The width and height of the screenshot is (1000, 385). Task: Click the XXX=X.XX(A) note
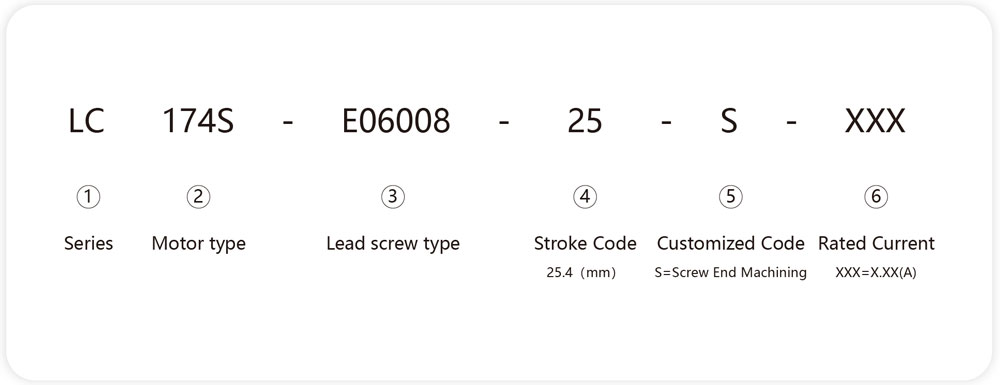point(876,273)
